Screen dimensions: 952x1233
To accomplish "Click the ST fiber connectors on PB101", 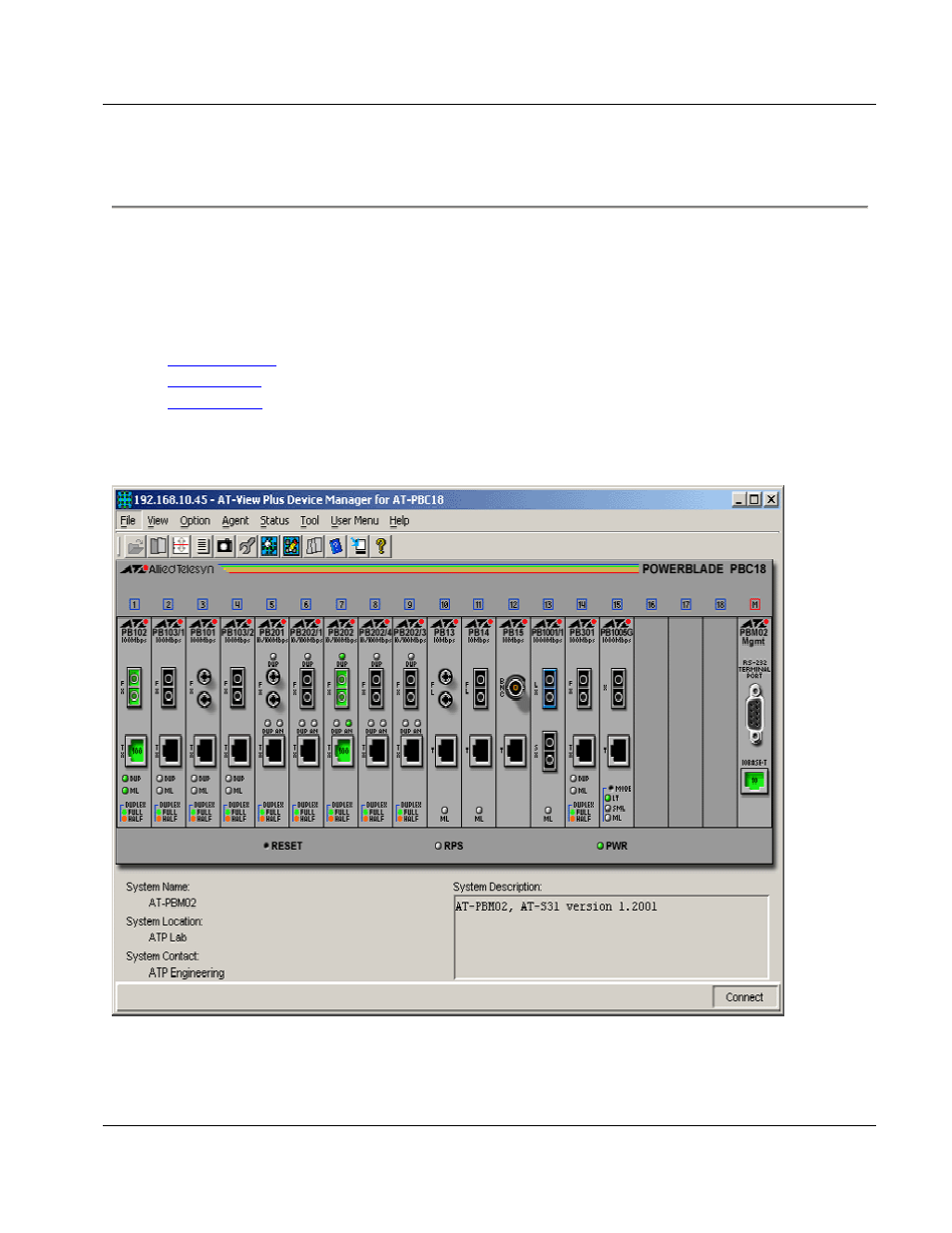I will (x=204, y=688).
